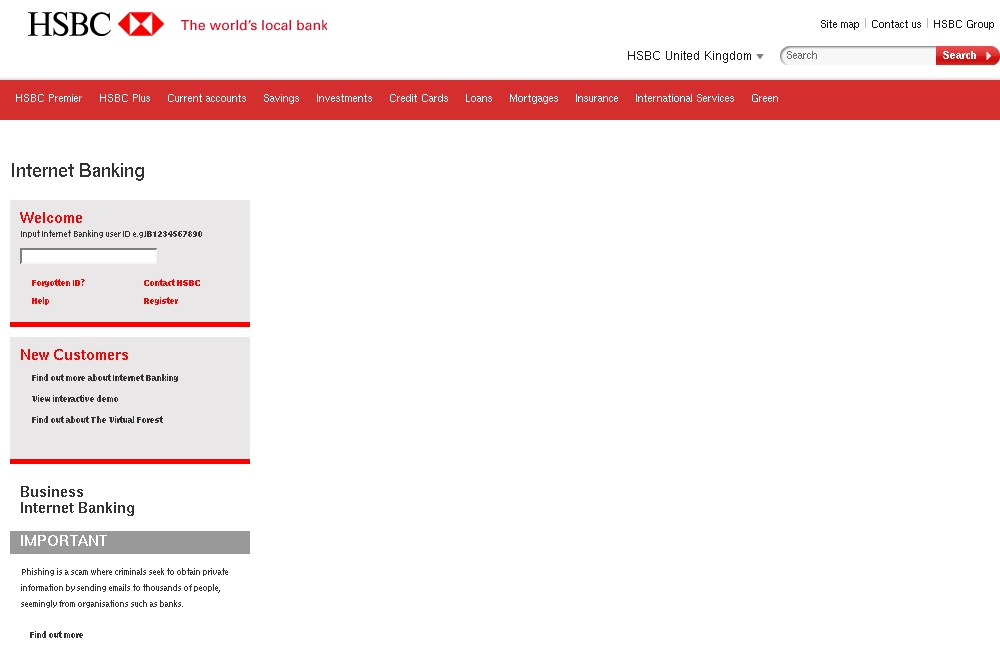Open Find out about The Virtual Forest
The image size is (1000, 653).
pyautogui.click(x=97, y=420)
